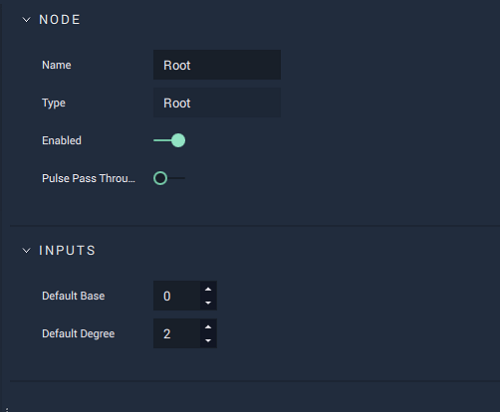Toggle the Enabled switch off
This screenshot has width=500, height=412.
point(169,140)
